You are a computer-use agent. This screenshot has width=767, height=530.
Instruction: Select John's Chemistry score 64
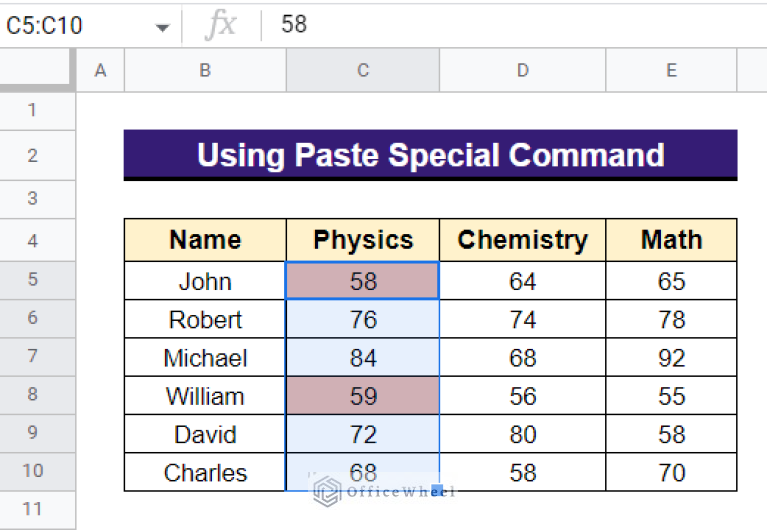(522, 281)
